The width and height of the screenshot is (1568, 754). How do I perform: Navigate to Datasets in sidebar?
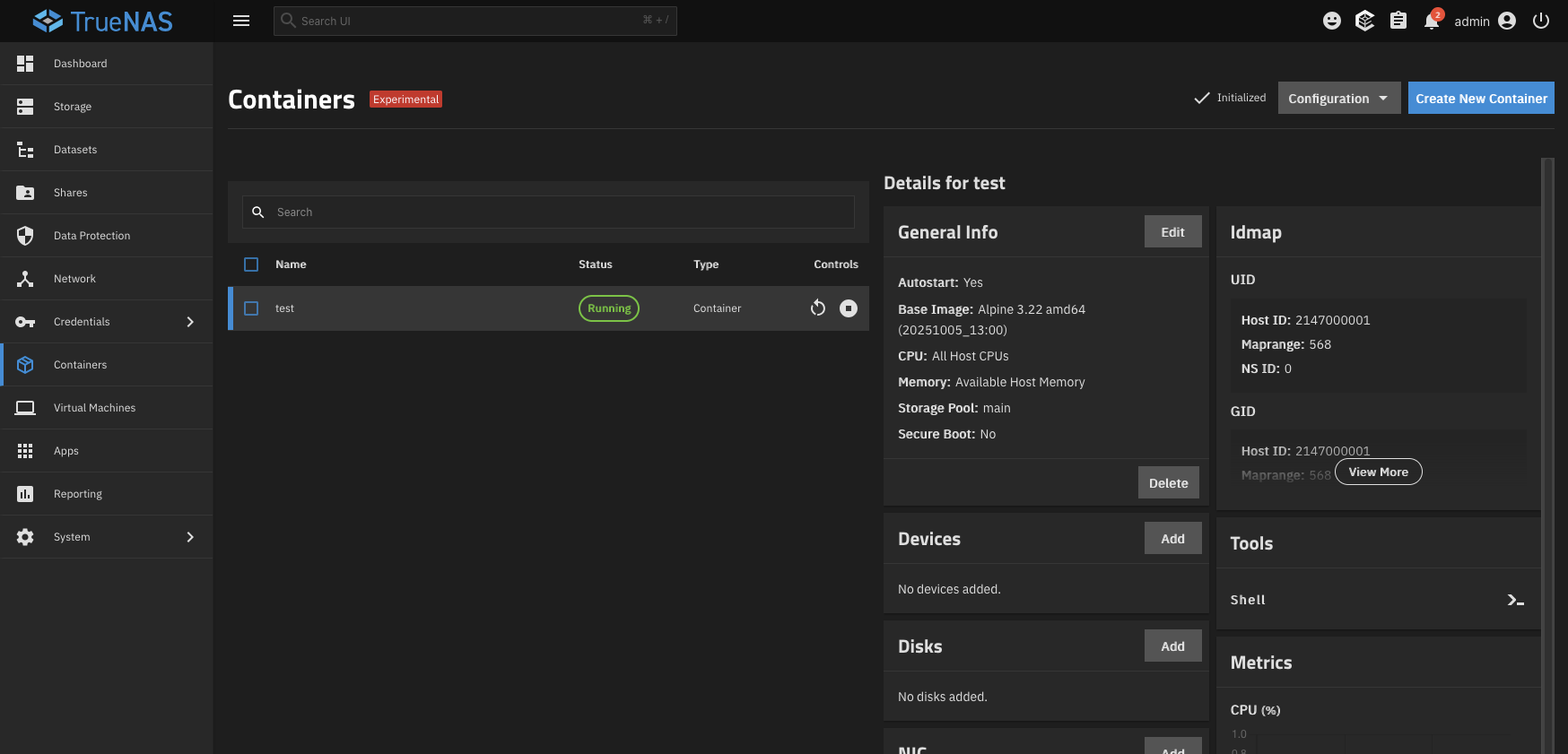[x=75, y=150]
